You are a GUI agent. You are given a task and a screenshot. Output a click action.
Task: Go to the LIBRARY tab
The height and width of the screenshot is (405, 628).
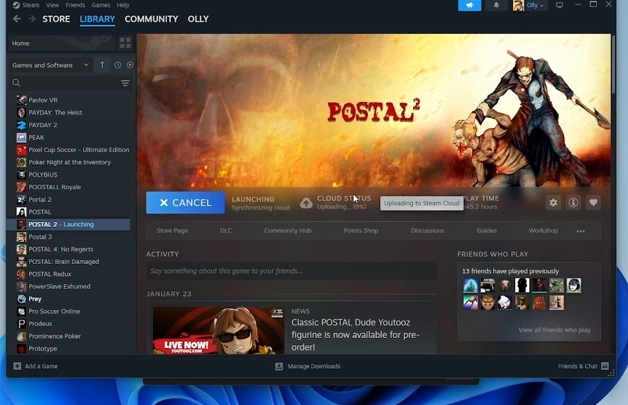click(97, 19)
